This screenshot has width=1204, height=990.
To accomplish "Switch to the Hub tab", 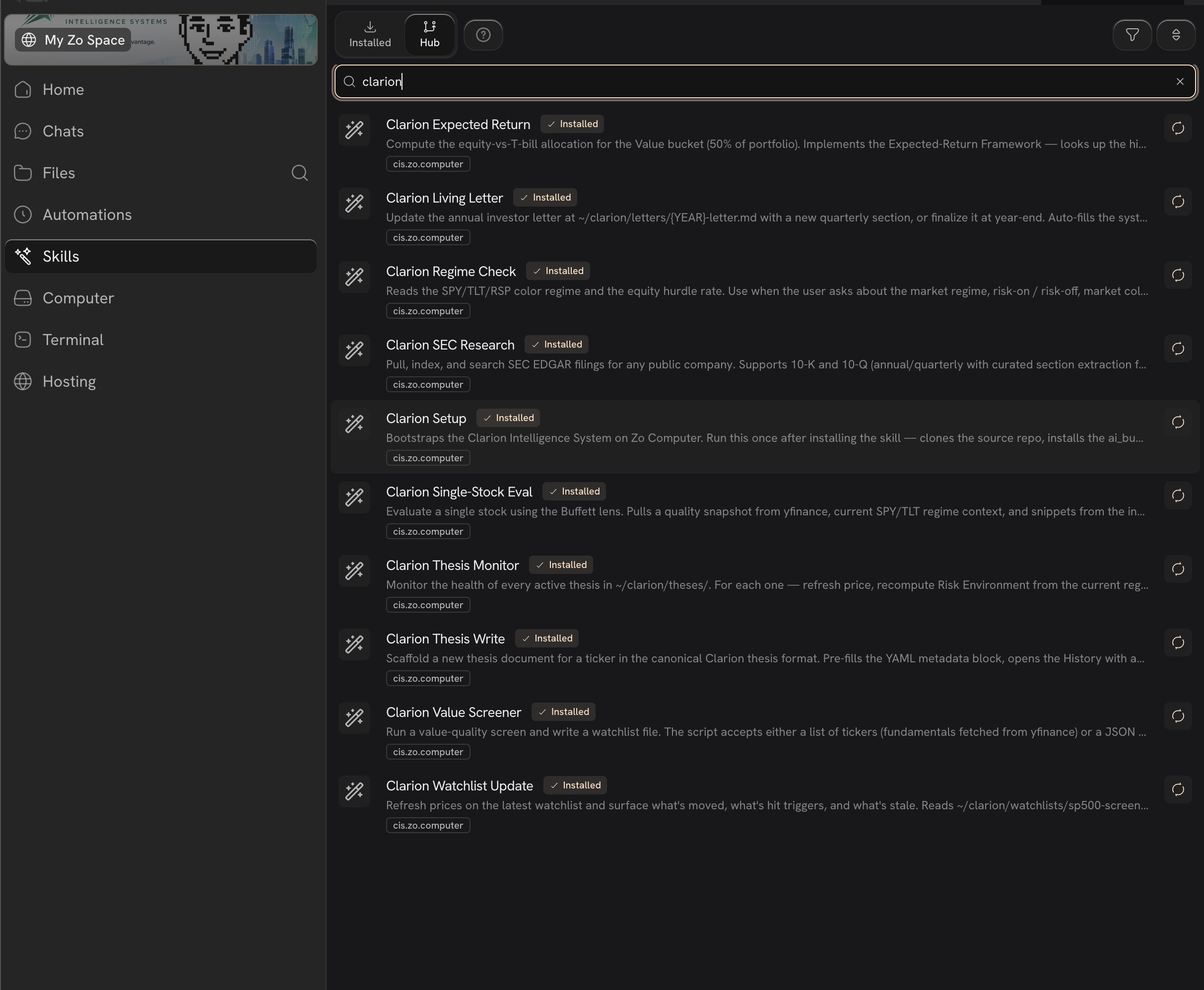I will tap(429, 35).
